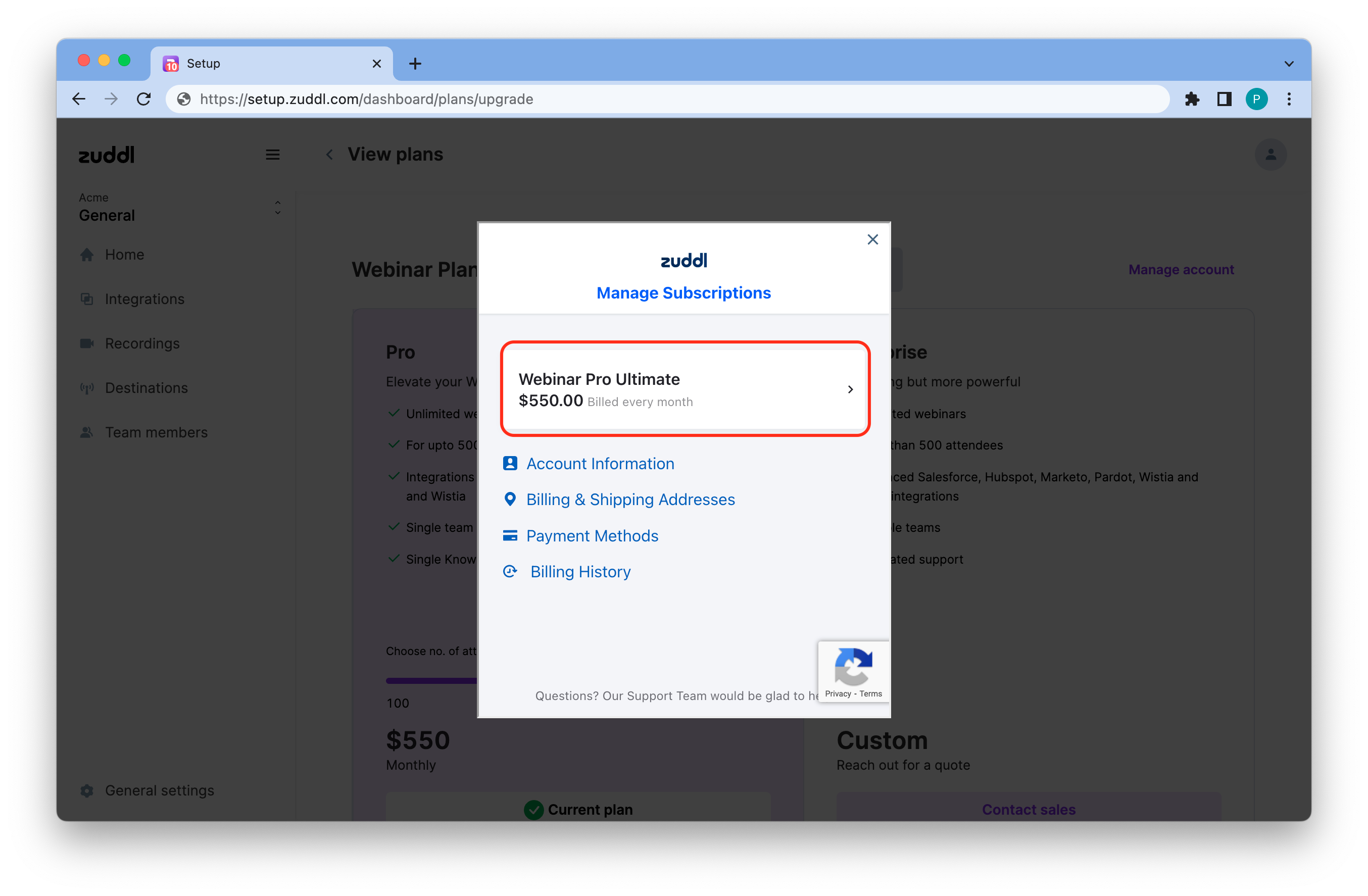Click the Payment Methods card icon

pyautogui.click(x=510, y=536)
